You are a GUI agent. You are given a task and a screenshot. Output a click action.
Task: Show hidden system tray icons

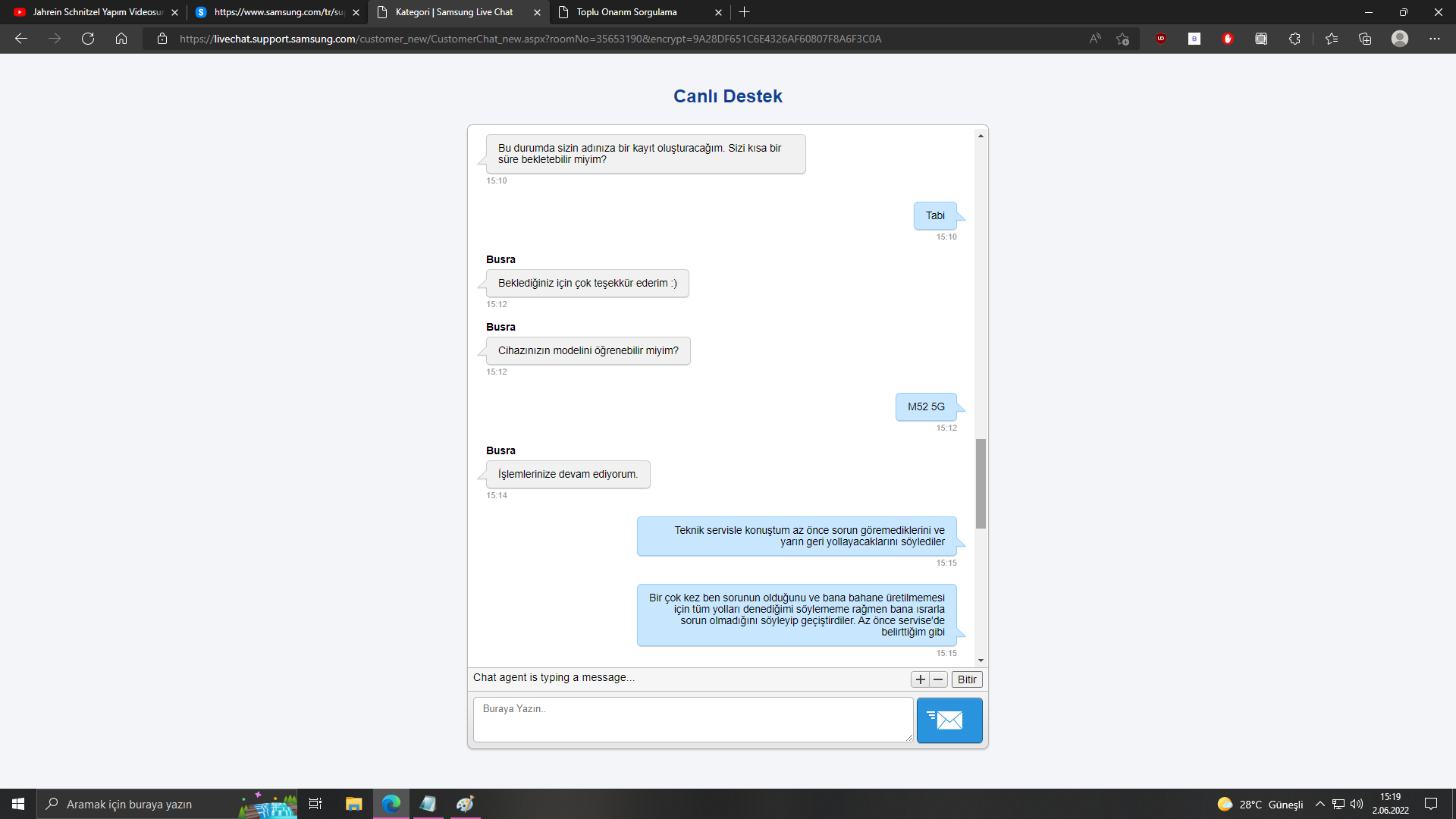1319,804
